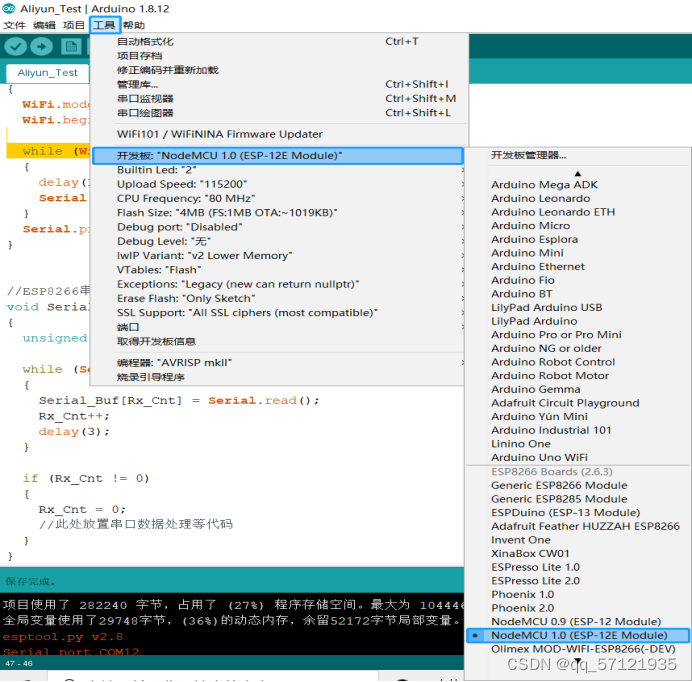
Task: Open the 项目 menu
Action: (x=74, y=25)
